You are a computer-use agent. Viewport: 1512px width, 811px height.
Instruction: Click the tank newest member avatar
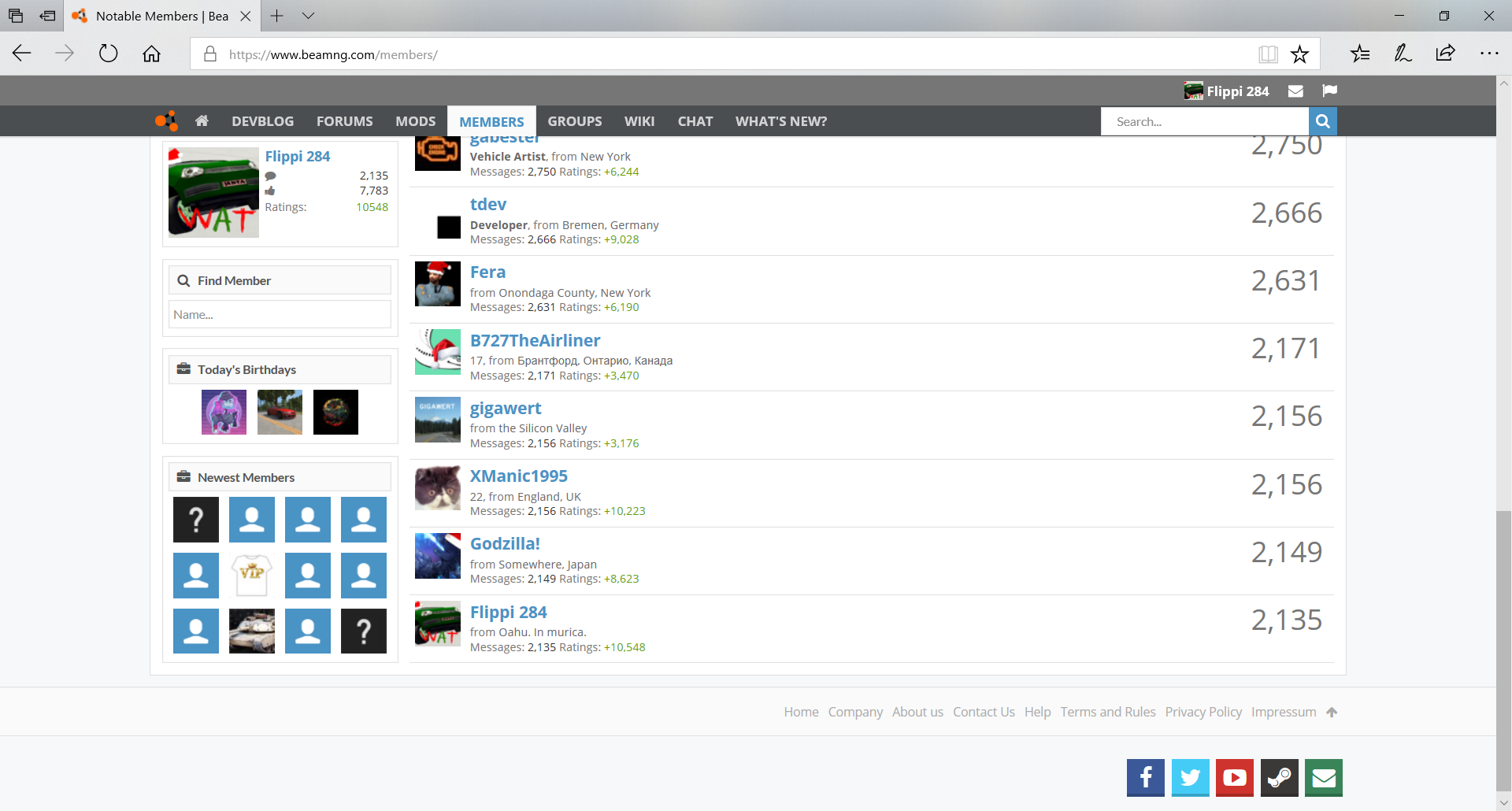point(252,631)
